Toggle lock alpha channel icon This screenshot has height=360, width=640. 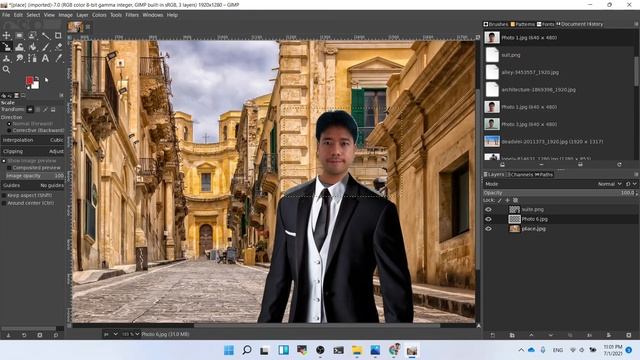pyautogui.click(x=516, y=200)
